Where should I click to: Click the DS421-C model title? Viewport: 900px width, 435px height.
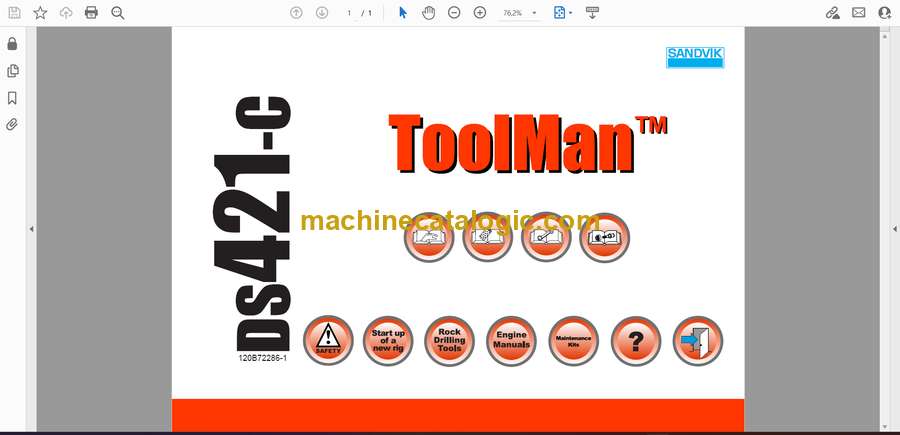[x=253, y=224]
